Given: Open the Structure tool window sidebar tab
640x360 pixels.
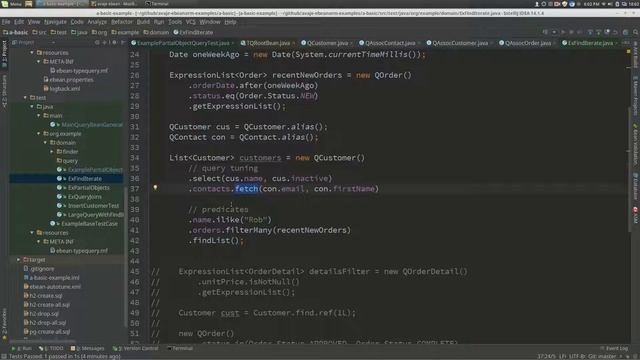Looking at the screenshot, I should click(4, 91).
